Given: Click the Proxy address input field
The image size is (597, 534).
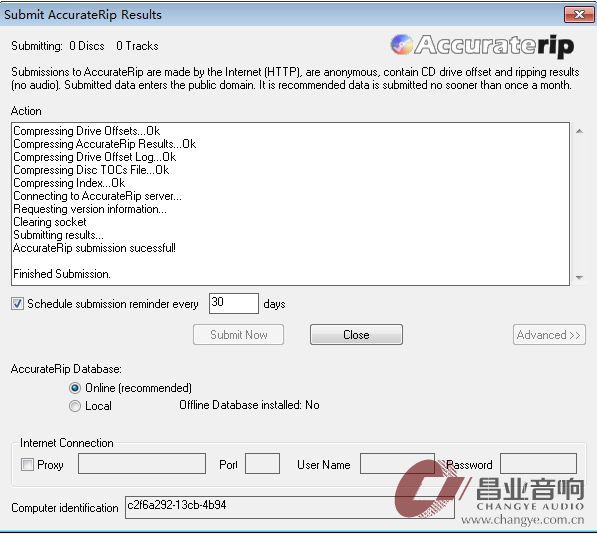Looking at the screenshot, I should point(142,464).
